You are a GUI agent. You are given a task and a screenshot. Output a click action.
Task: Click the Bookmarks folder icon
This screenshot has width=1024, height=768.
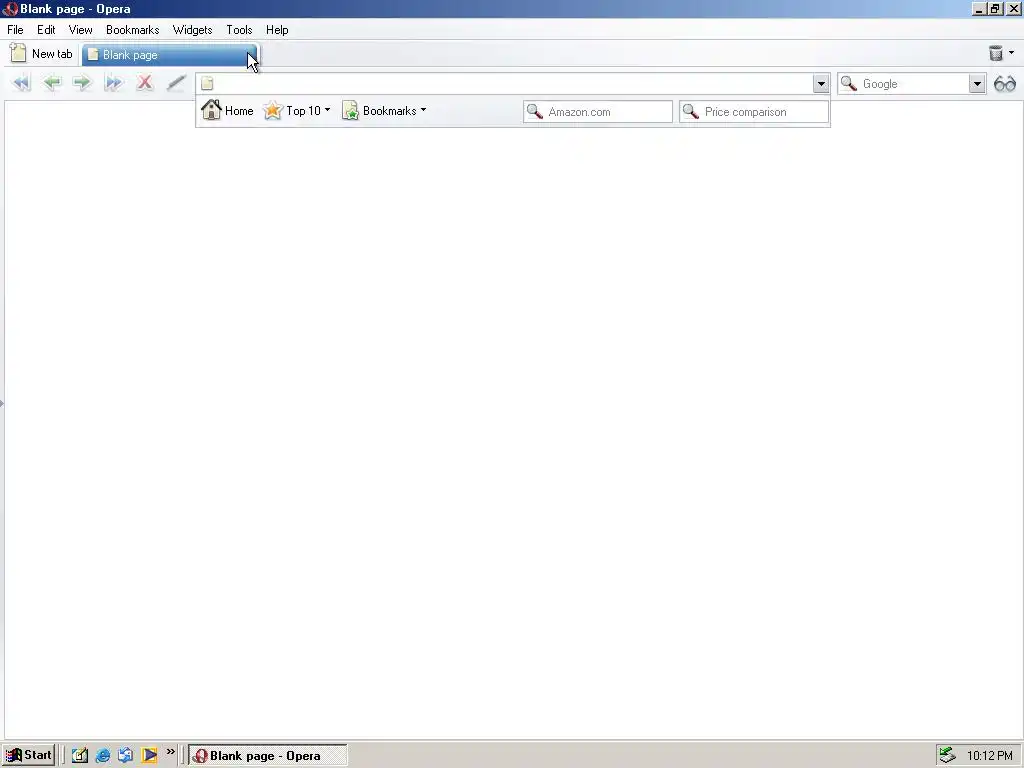point(351,111)
